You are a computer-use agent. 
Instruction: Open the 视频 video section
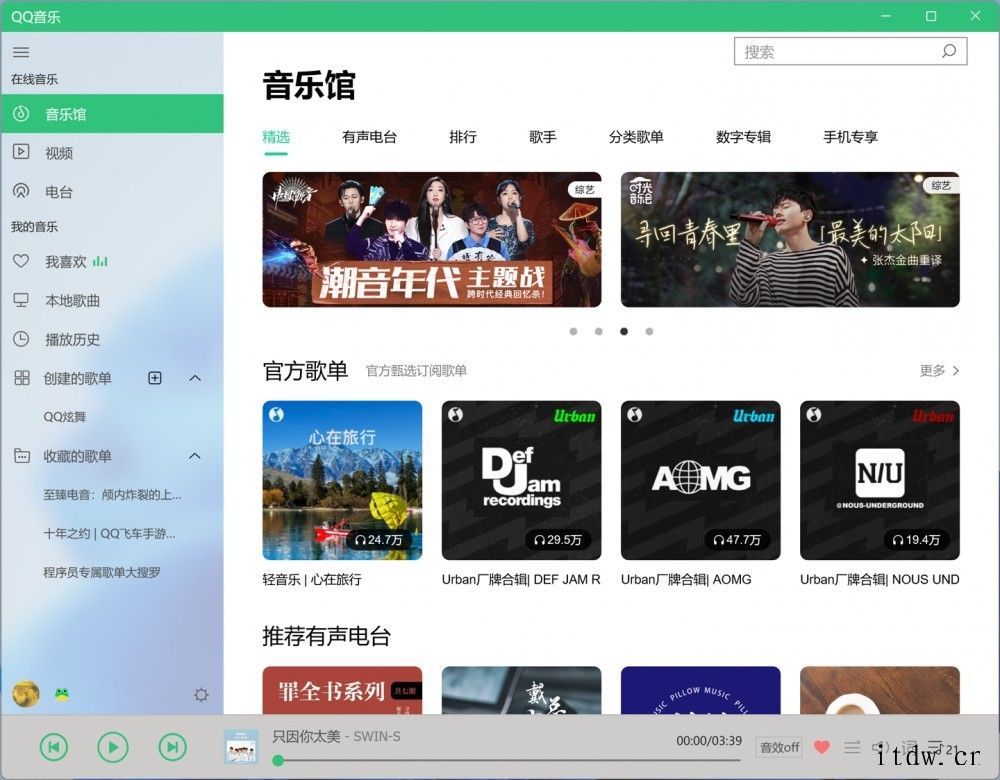112,152
